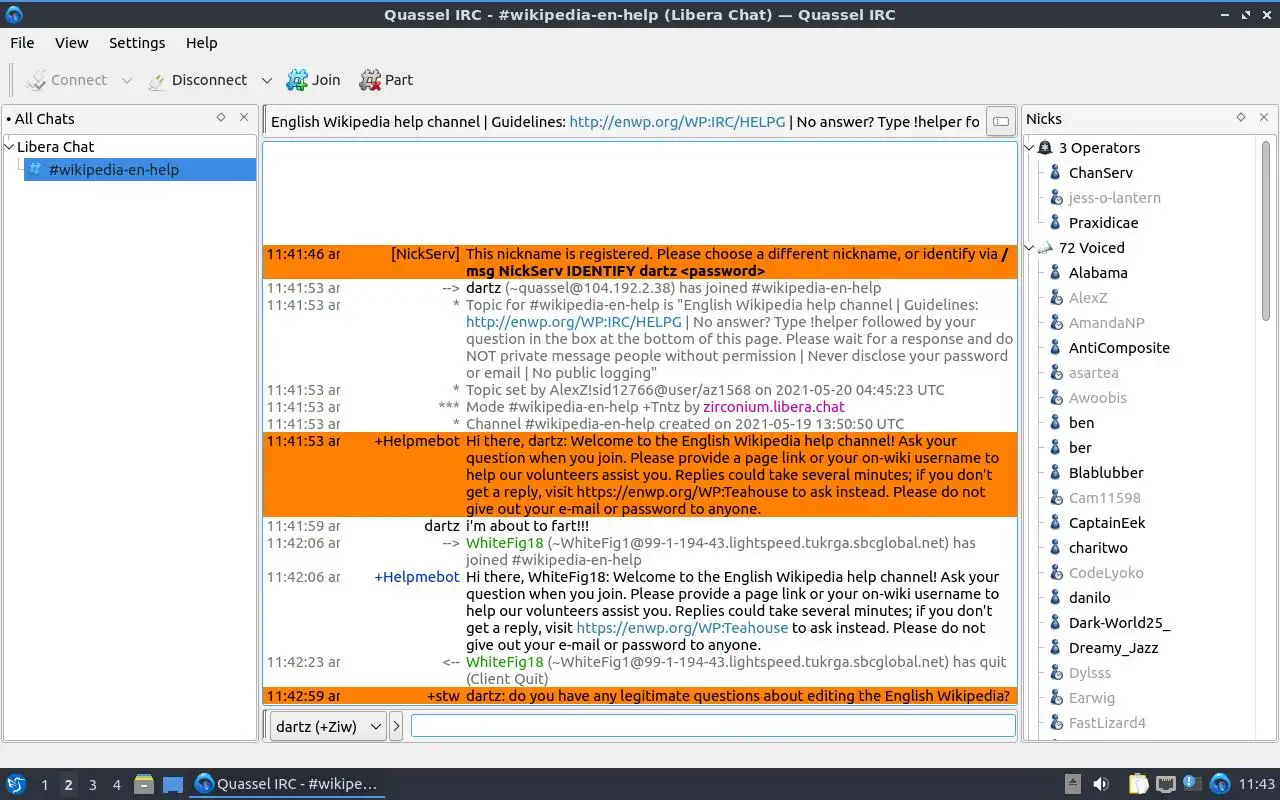
Task: Select charitwo in the nick list
Action: click(x=1097, y=548)
